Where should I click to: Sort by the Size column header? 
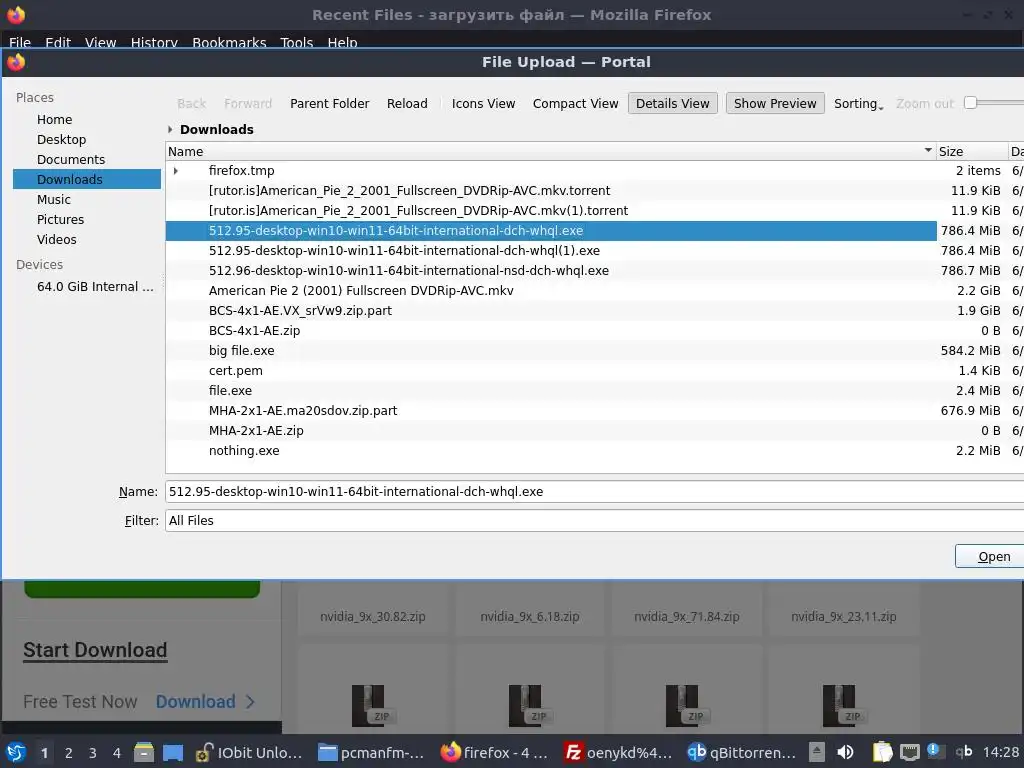coord(972,151)
